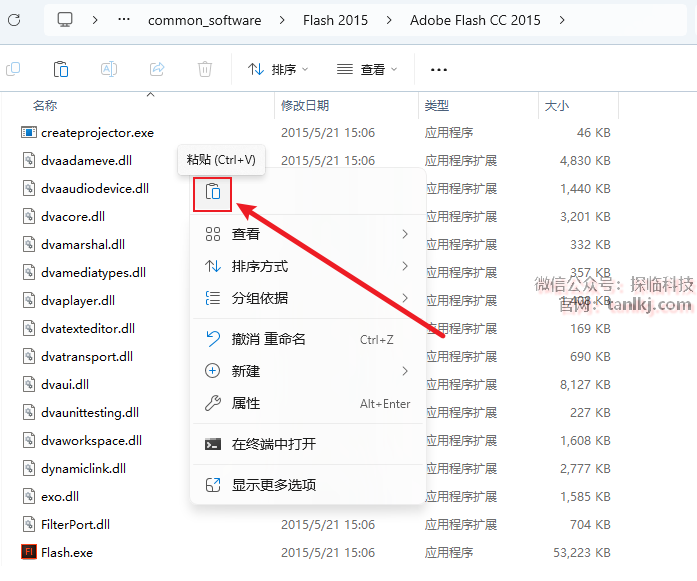
Task: Click the This PC monitor icon
Action: pos(65,20)
